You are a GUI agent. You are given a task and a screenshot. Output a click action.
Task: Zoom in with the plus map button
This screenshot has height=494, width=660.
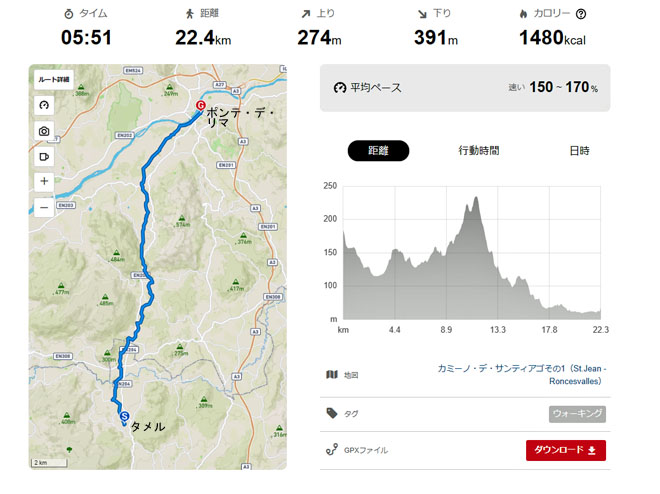44,181
